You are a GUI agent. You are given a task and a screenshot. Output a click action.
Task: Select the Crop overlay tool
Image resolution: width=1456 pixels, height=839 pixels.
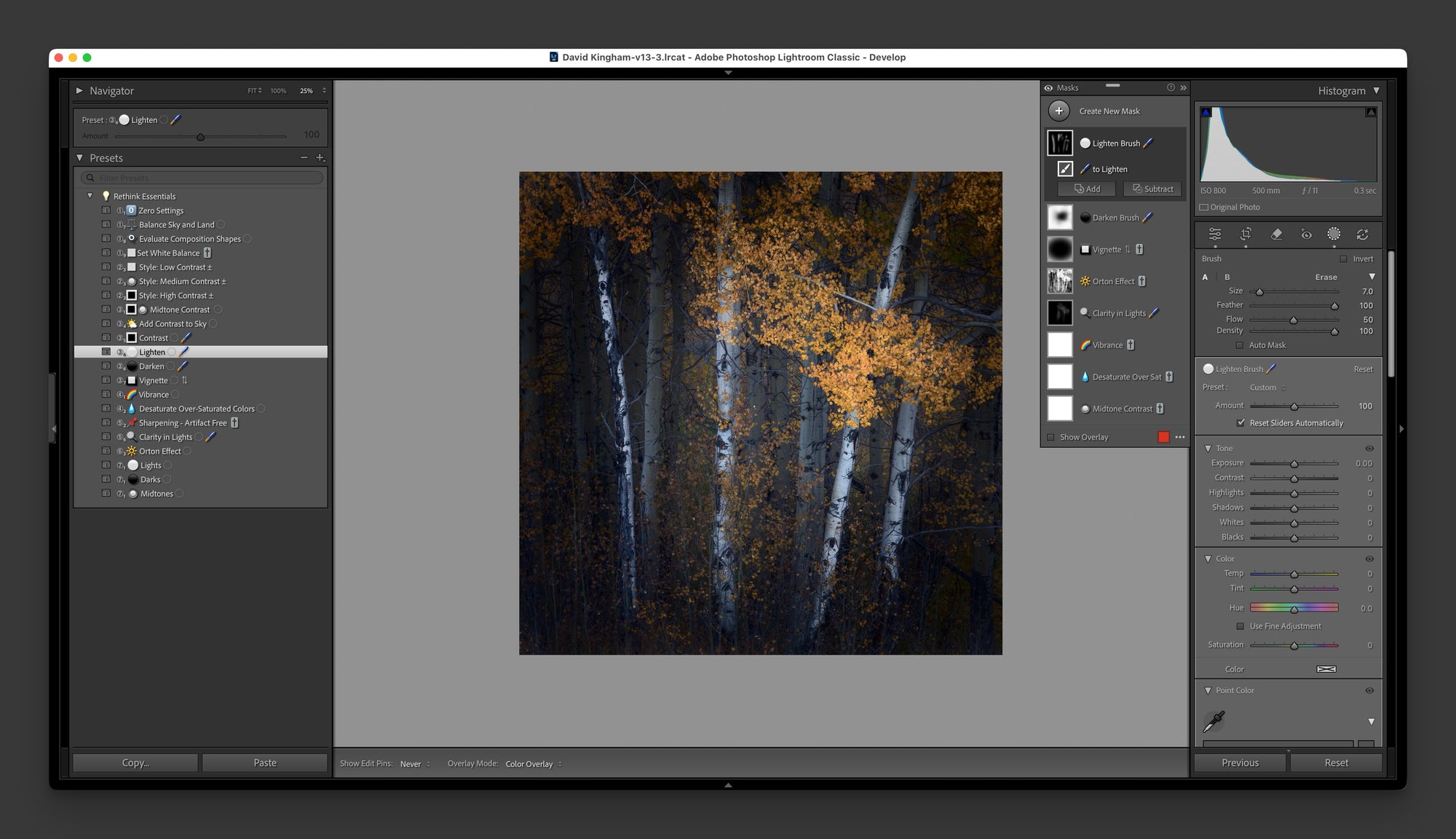coord(1246,235)
